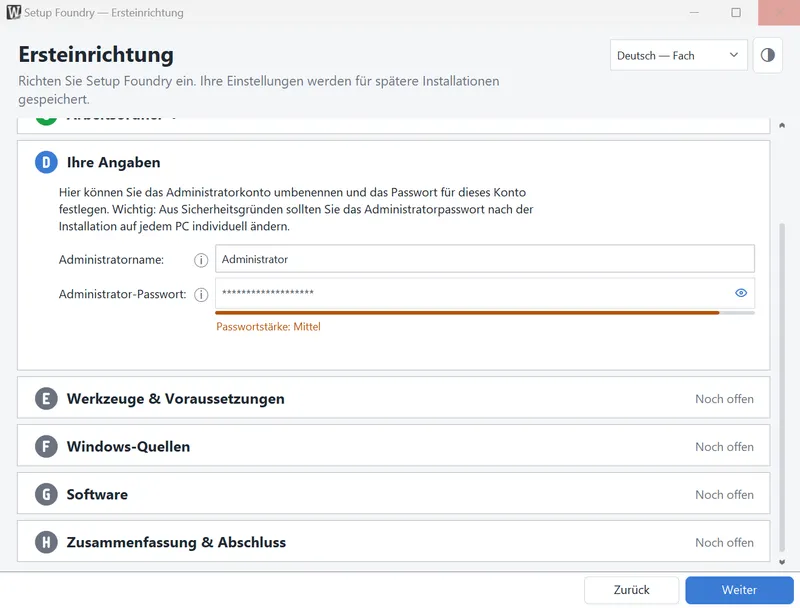Click the scrollbar down arrow
Image resolution: width=800 pixels, height=608 pixels.
[x=782, y=562]
